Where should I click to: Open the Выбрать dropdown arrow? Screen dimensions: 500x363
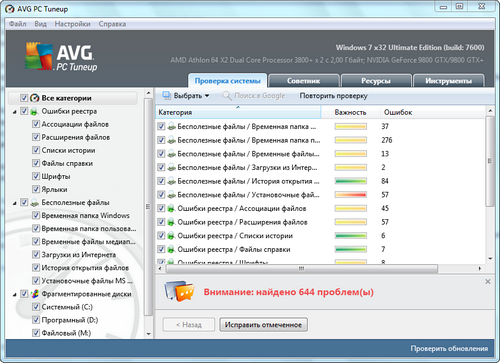pyautogui.click(x=207, y=96)
